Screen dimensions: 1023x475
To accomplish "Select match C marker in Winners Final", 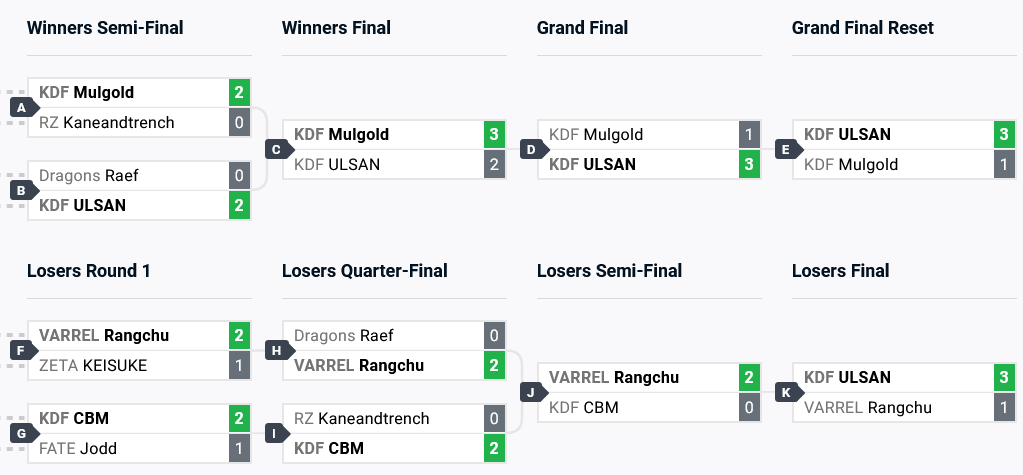I will pos(275,149).
